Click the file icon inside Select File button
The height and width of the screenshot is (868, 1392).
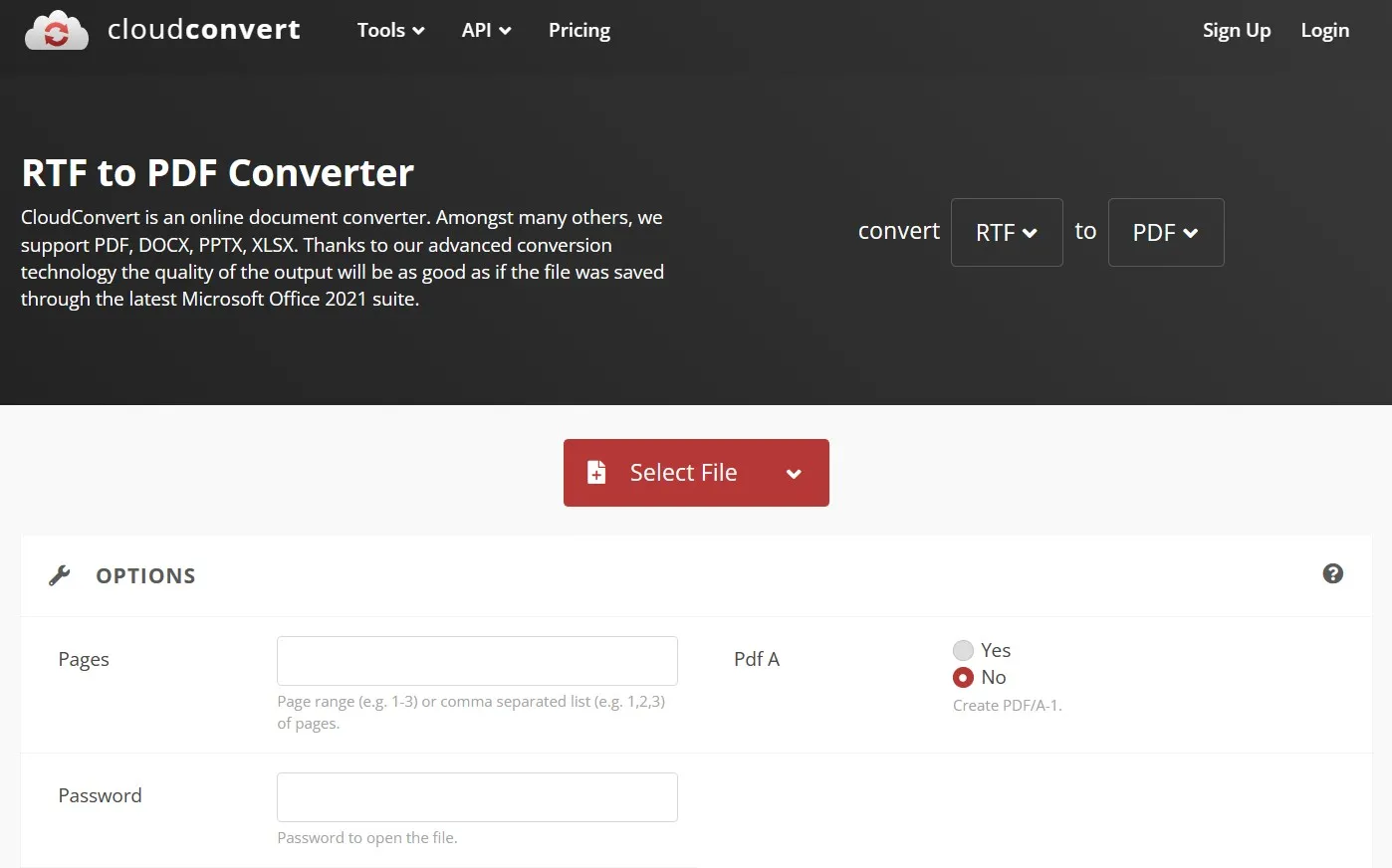[596, 472]
